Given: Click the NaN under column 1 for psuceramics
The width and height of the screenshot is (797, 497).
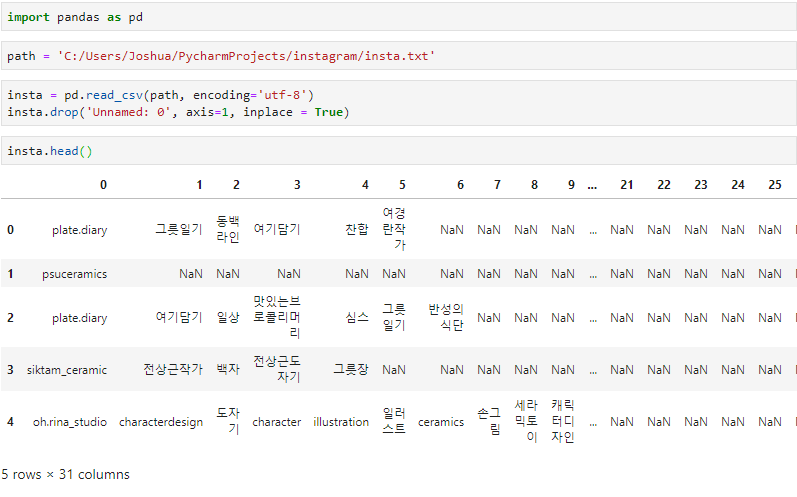Looking at the screenshot, I should pyautogui.click(x=191, y=274).
